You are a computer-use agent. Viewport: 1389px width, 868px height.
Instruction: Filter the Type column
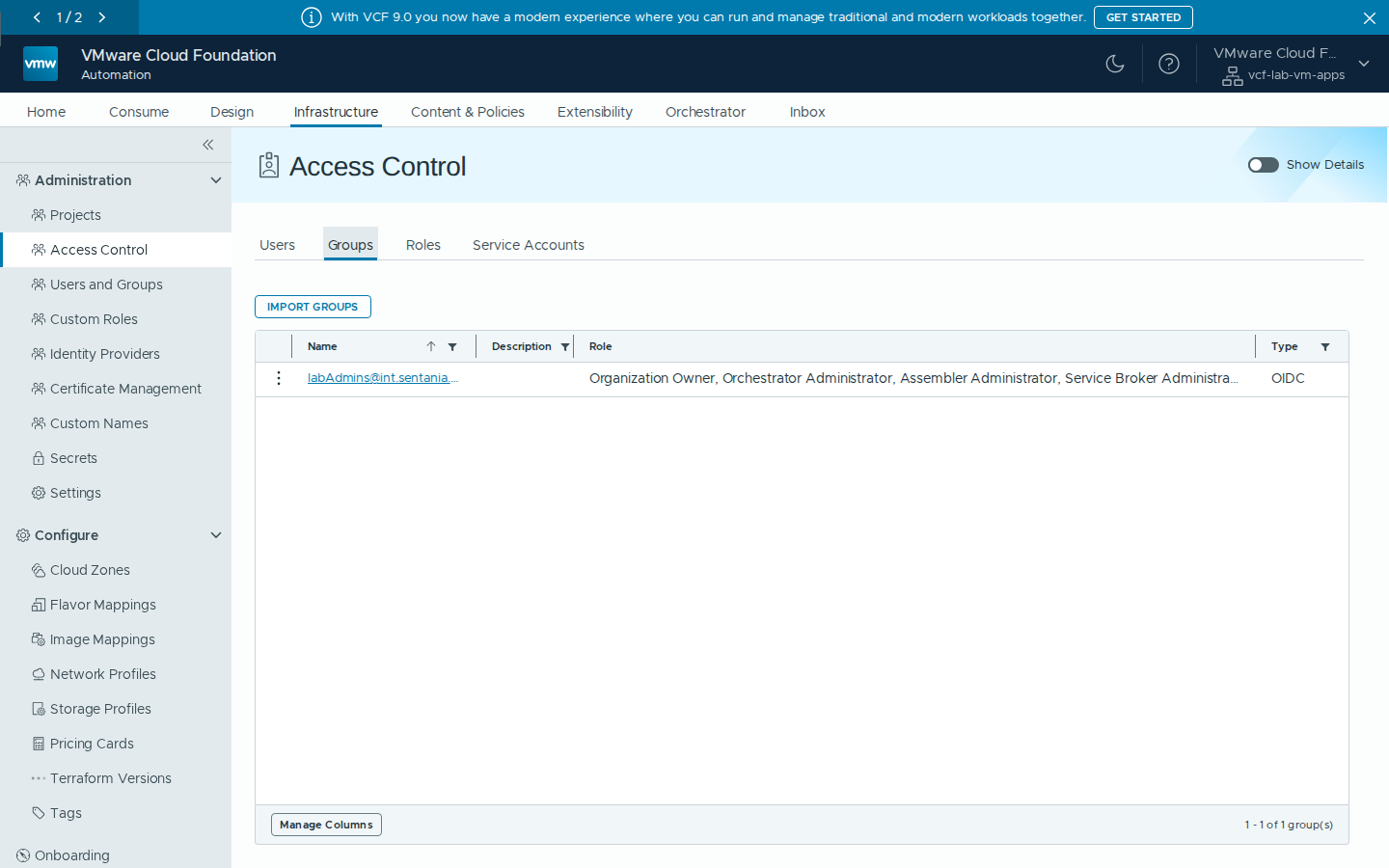1325,347
